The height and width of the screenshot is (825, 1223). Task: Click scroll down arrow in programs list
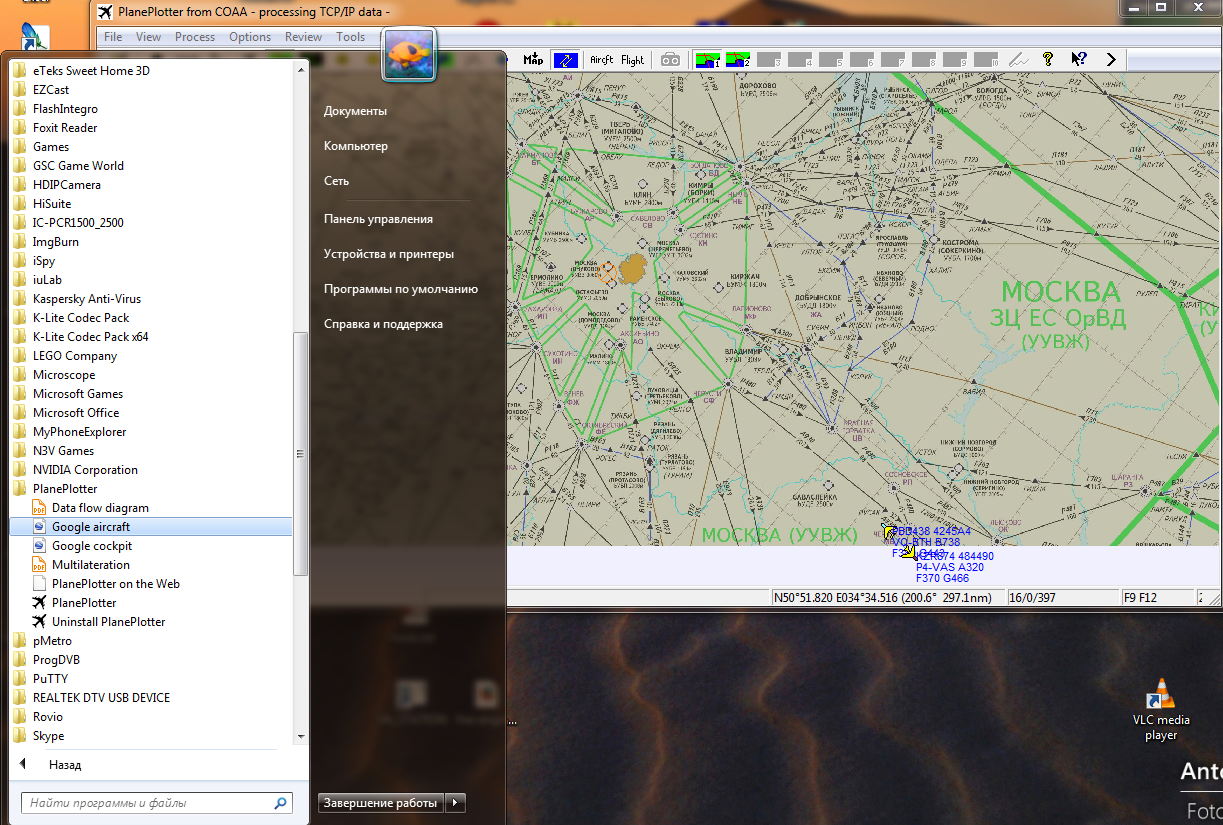pos(300,737)
